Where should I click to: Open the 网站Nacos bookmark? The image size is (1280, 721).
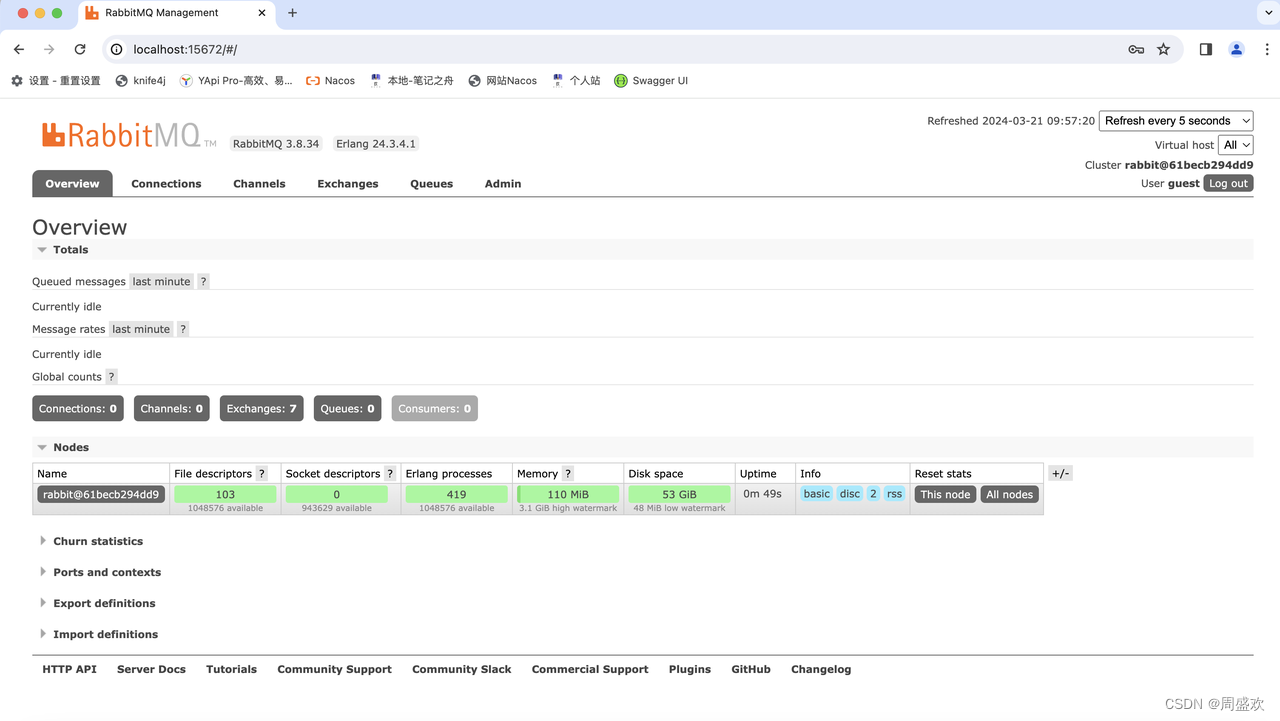point(502,81)
